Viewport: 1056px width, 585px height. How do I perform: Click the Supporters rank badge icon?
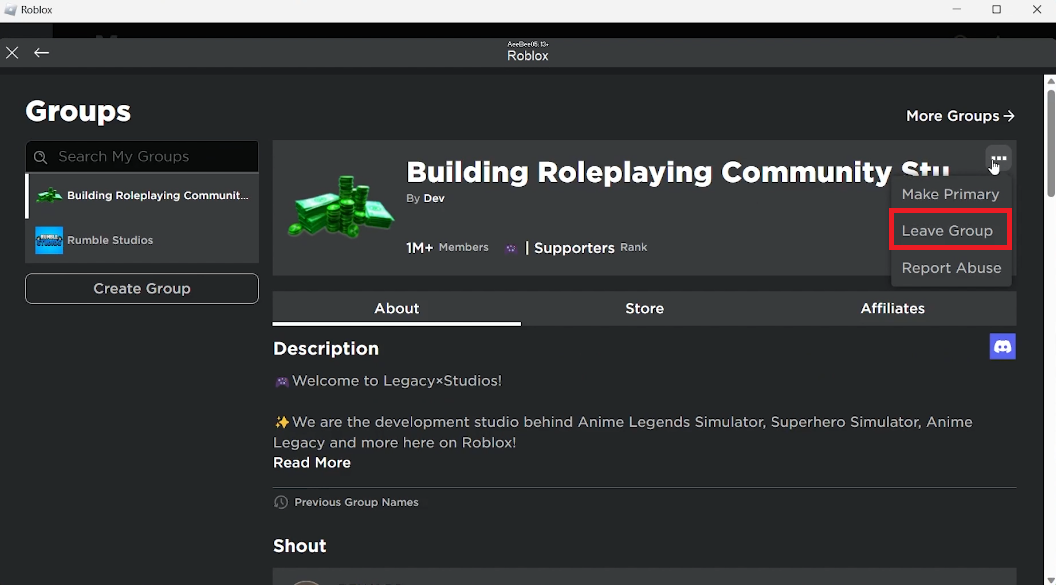click(x=511, y=247)
